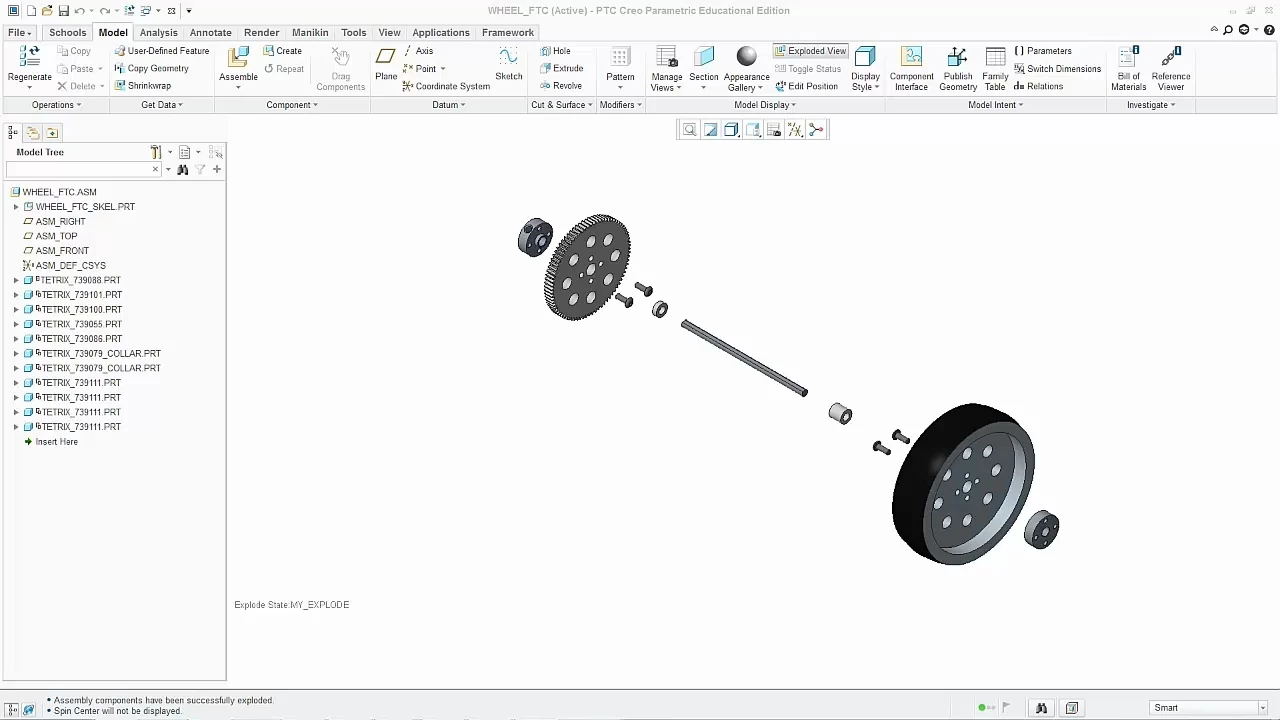This screenshot has width=1280, height=720.
Task: Click the Point datum button
Action: 424,68
